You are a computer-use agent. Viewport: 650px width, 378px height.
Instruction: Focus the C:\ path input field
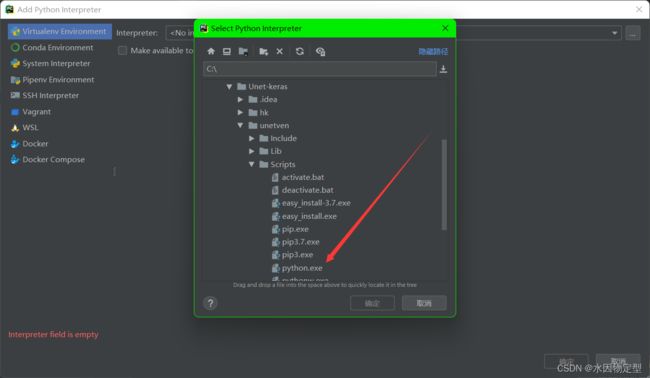click(320, 69)
